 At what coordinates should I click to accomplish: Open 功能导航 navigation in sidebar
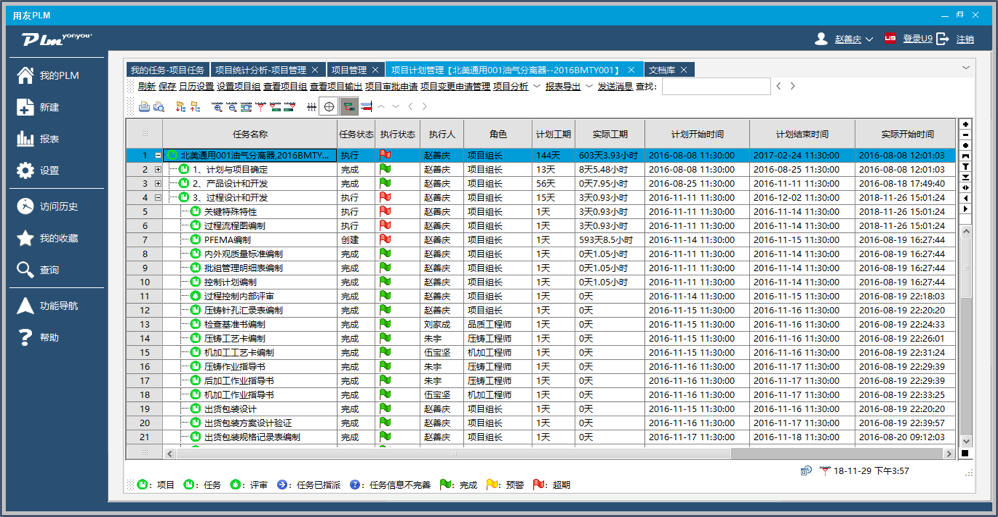click(x=26, y=306)
